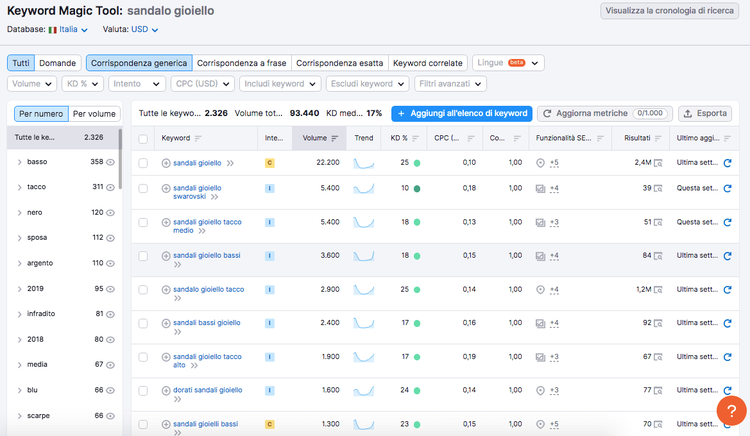View SERP results for sandali gioiello swarovski
Viewport: 750px width, 436px height.
[658, 188]
